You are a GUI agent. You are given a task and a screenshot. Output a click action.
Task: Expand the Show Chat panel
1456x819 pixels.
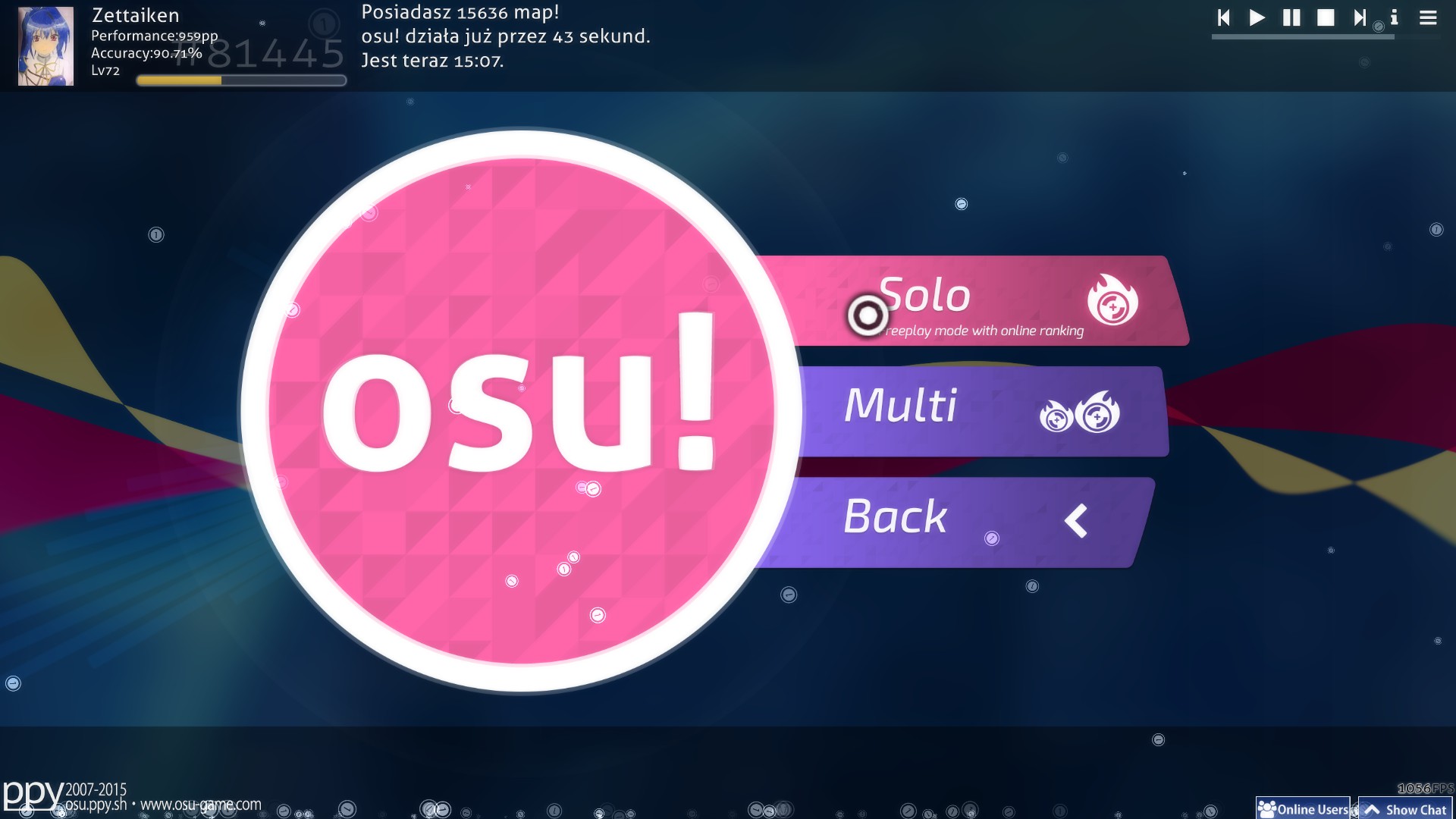click(1405, 808)
